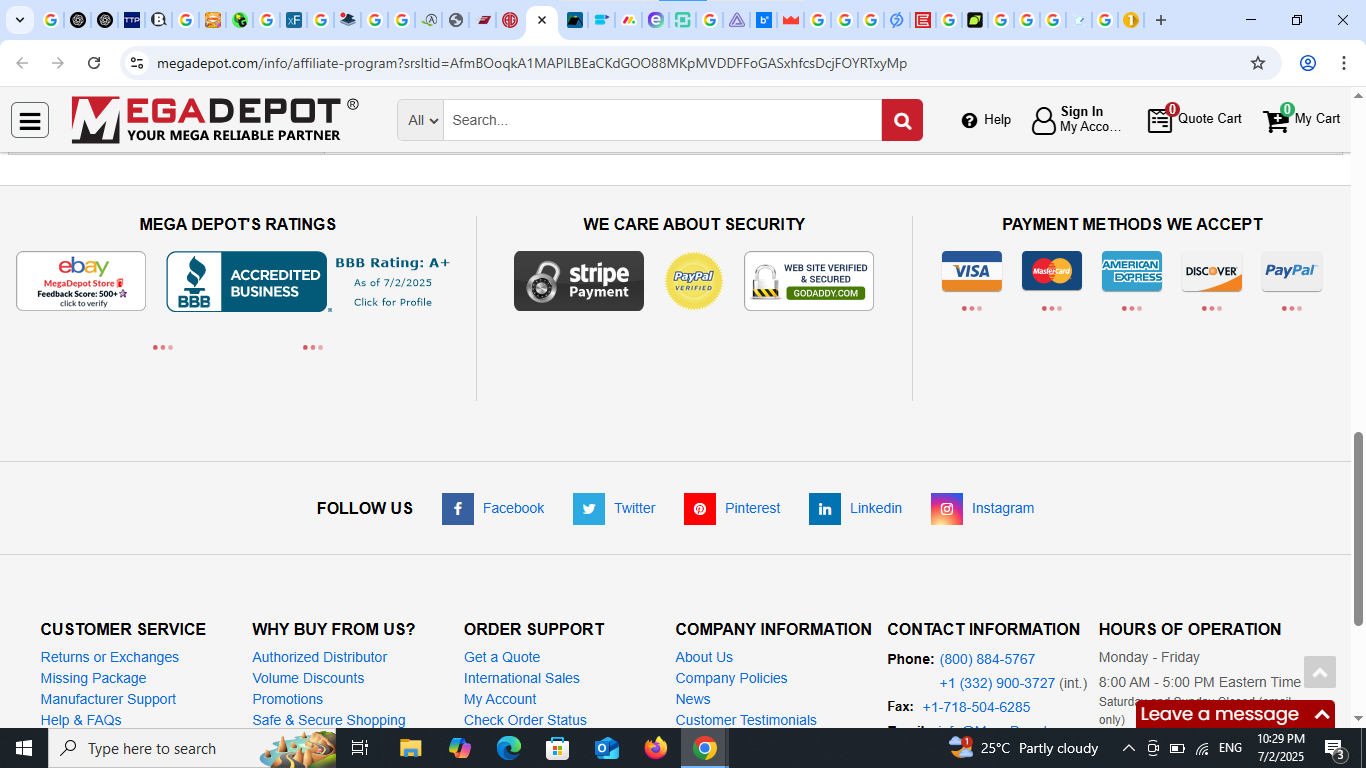
Task: Open the All category search dropdown
Action: pyautogui.click(x=421, y=120)
